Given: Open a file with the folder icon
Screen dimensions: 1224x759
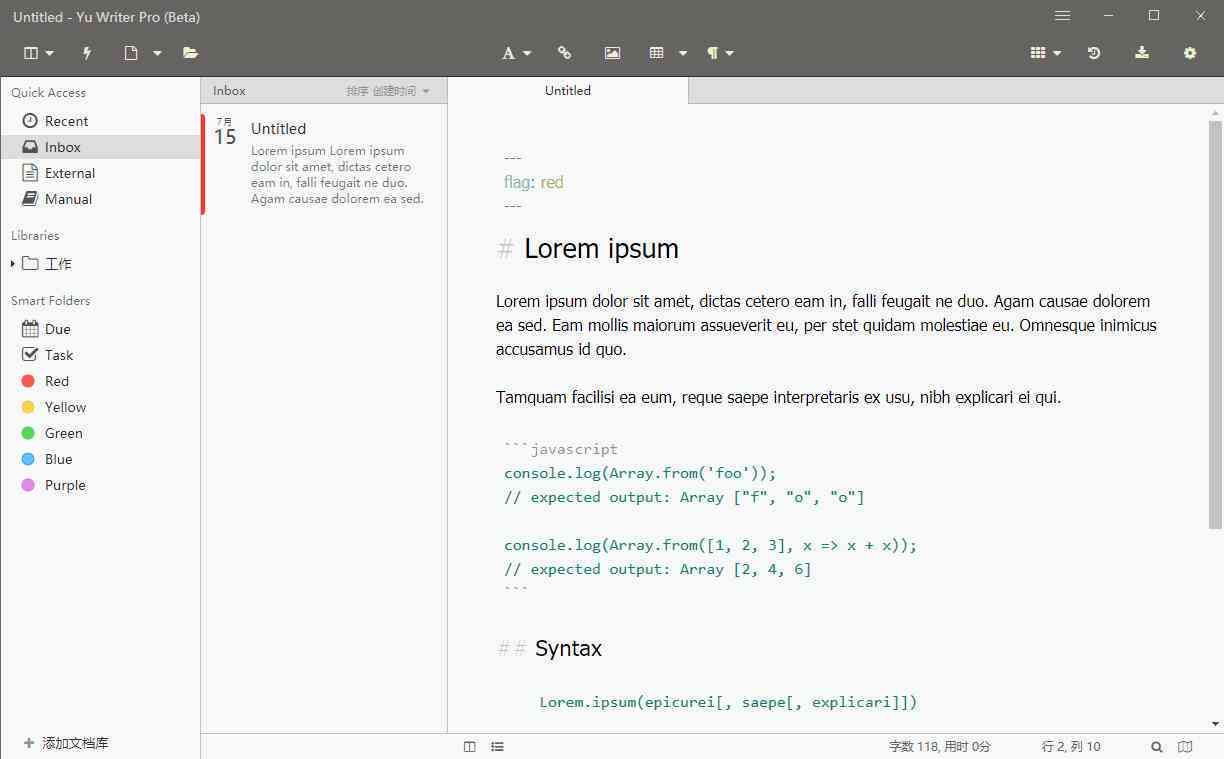Looking at the screenshot, I should [190, 53].
